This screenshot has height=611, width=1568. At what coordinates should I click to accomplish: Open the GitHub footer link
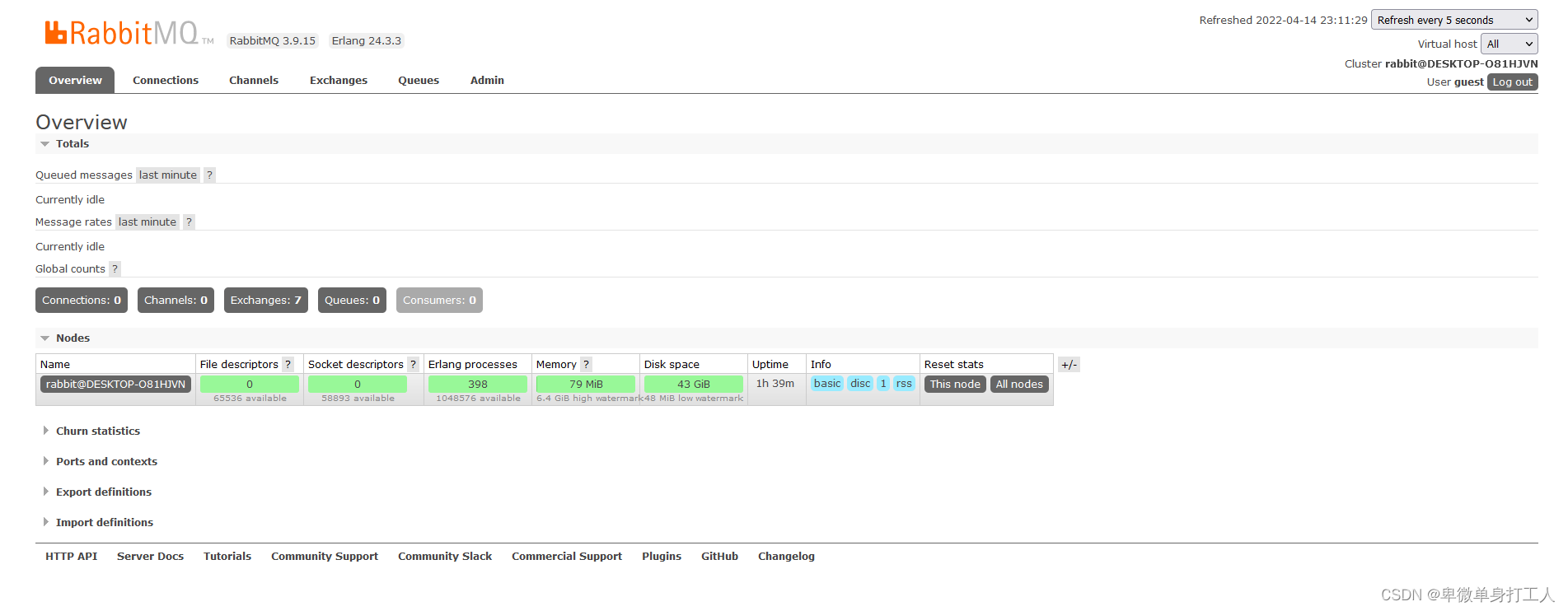[x=719, y=556]
